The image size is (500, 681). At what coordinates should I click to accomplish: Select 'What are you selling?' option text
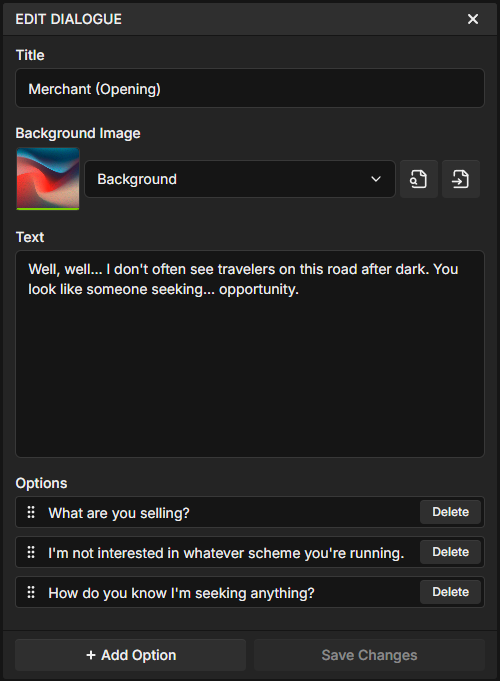(x=119, y=513)
